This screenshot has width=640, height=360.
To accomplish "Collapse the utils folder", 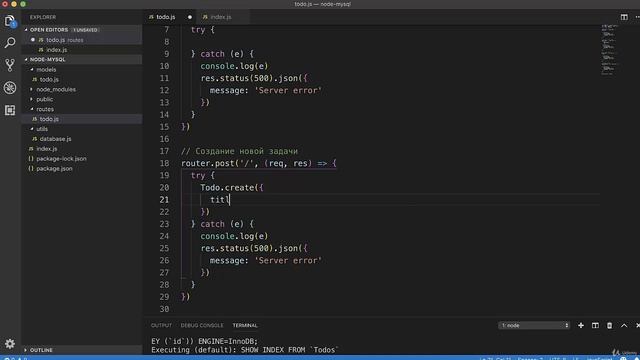I will [x=42, y=129].
